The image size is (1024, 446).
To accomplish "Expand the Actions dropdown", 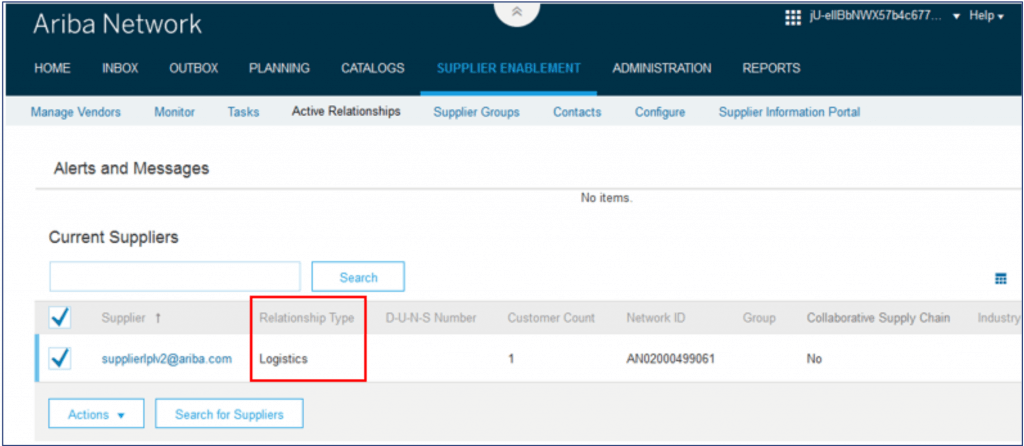I will (x=96, y=414).
